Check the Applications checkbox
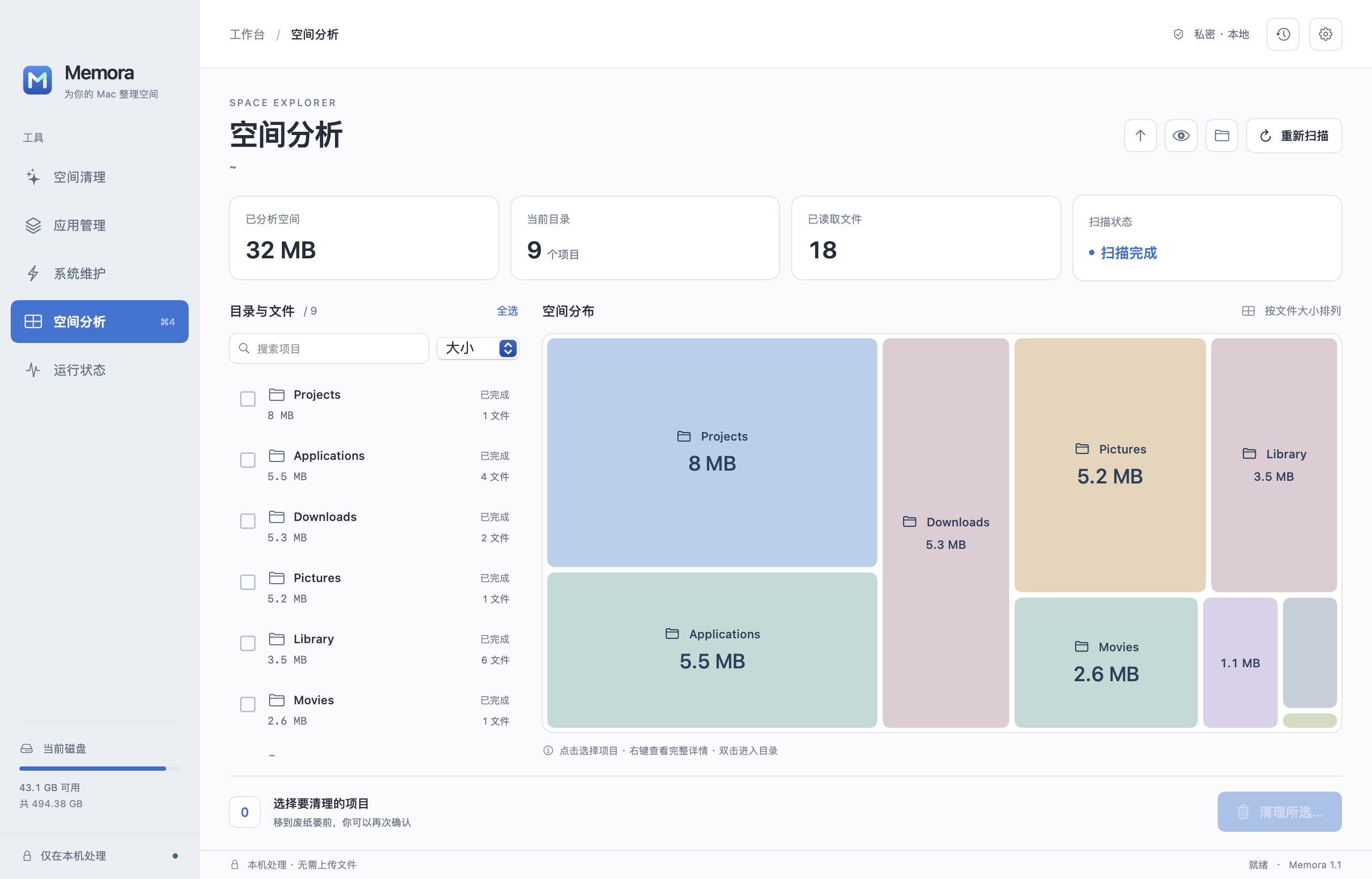1372x879 pixels. (x=248, y=460)
